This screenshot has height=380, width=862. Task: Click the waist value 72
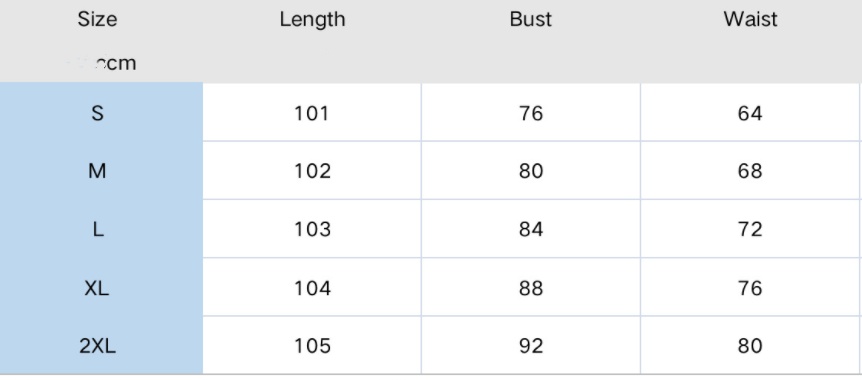[x=750, y=229]
